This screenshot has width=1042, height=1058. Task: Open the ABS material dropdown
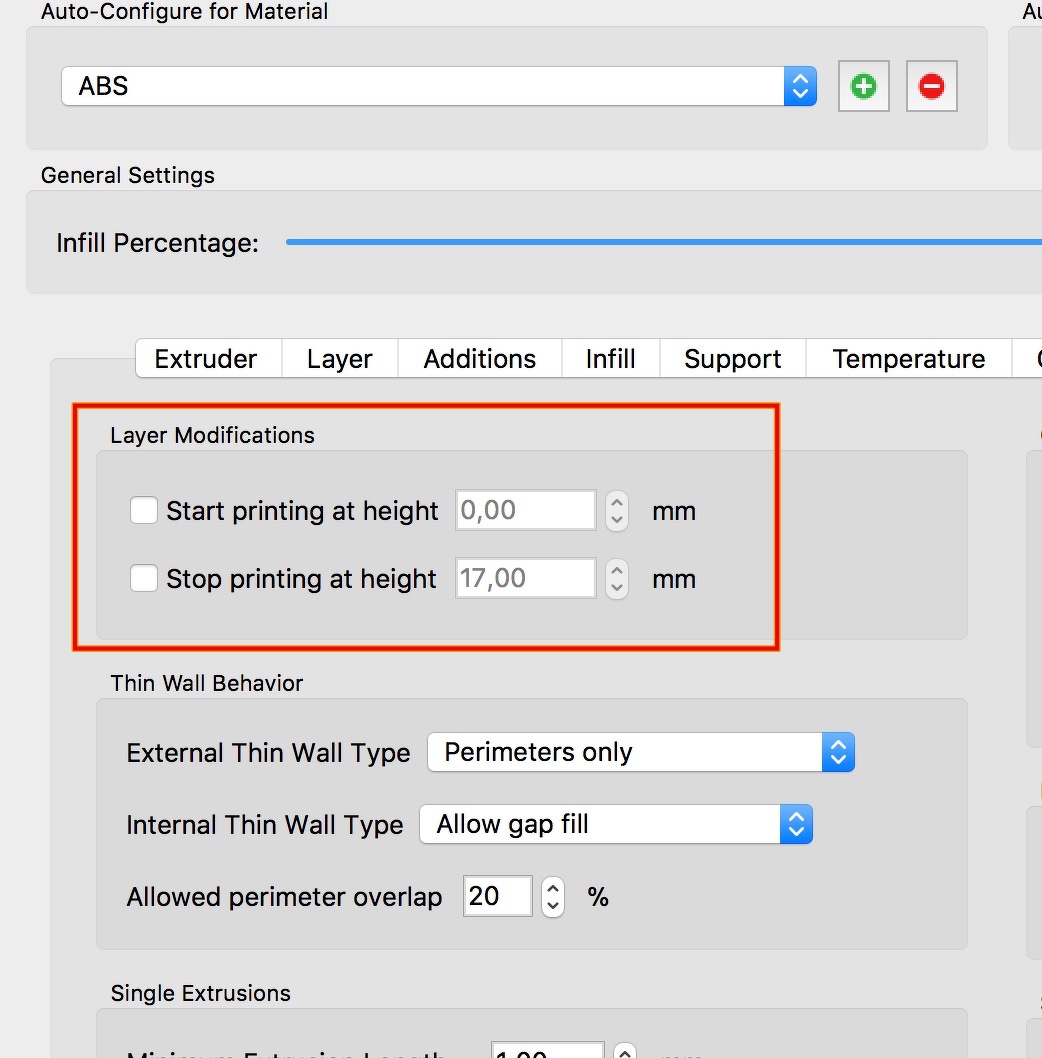pos(438,86)
